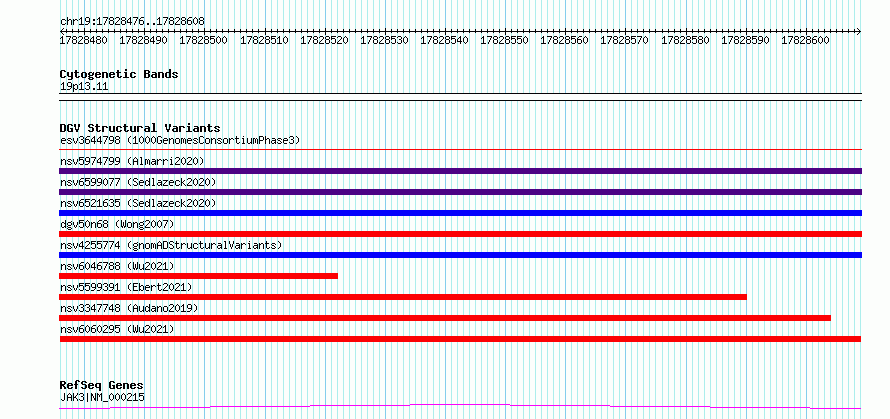Open variant nsv6599077 (Sedlazeck2020) label
890x419 pixels.
(x=138, y=182)
